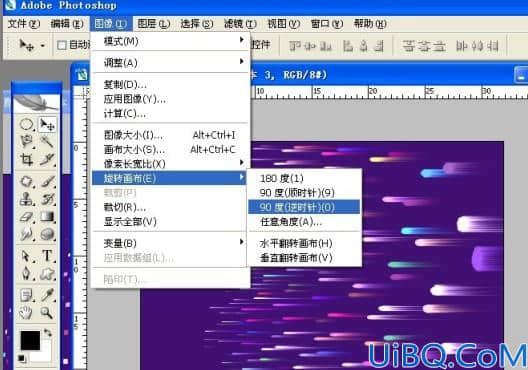This screenshot has height=370, width=528.
Task: Select the Hand tool
Action: pyautogui.click(x=26, y=313)
